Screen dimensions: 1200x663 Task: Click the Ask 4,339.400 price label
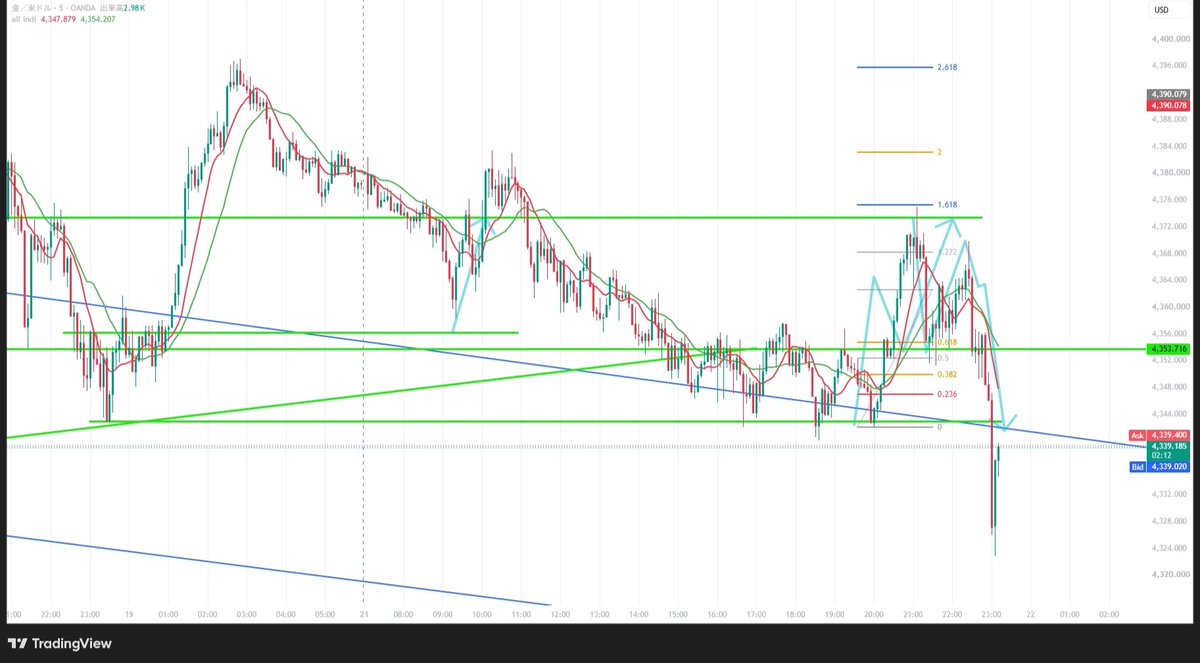[x=1158, y=435]
